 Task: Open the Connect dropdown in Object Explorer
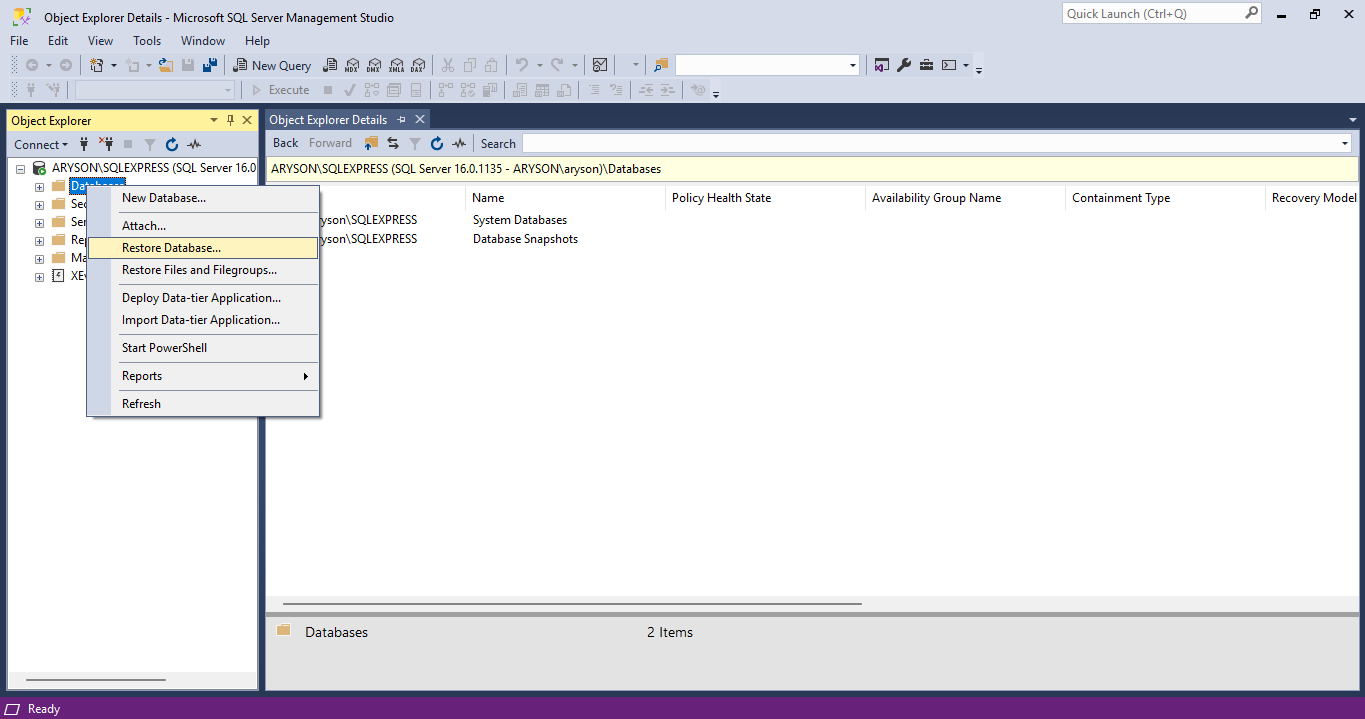click(40, 144)
